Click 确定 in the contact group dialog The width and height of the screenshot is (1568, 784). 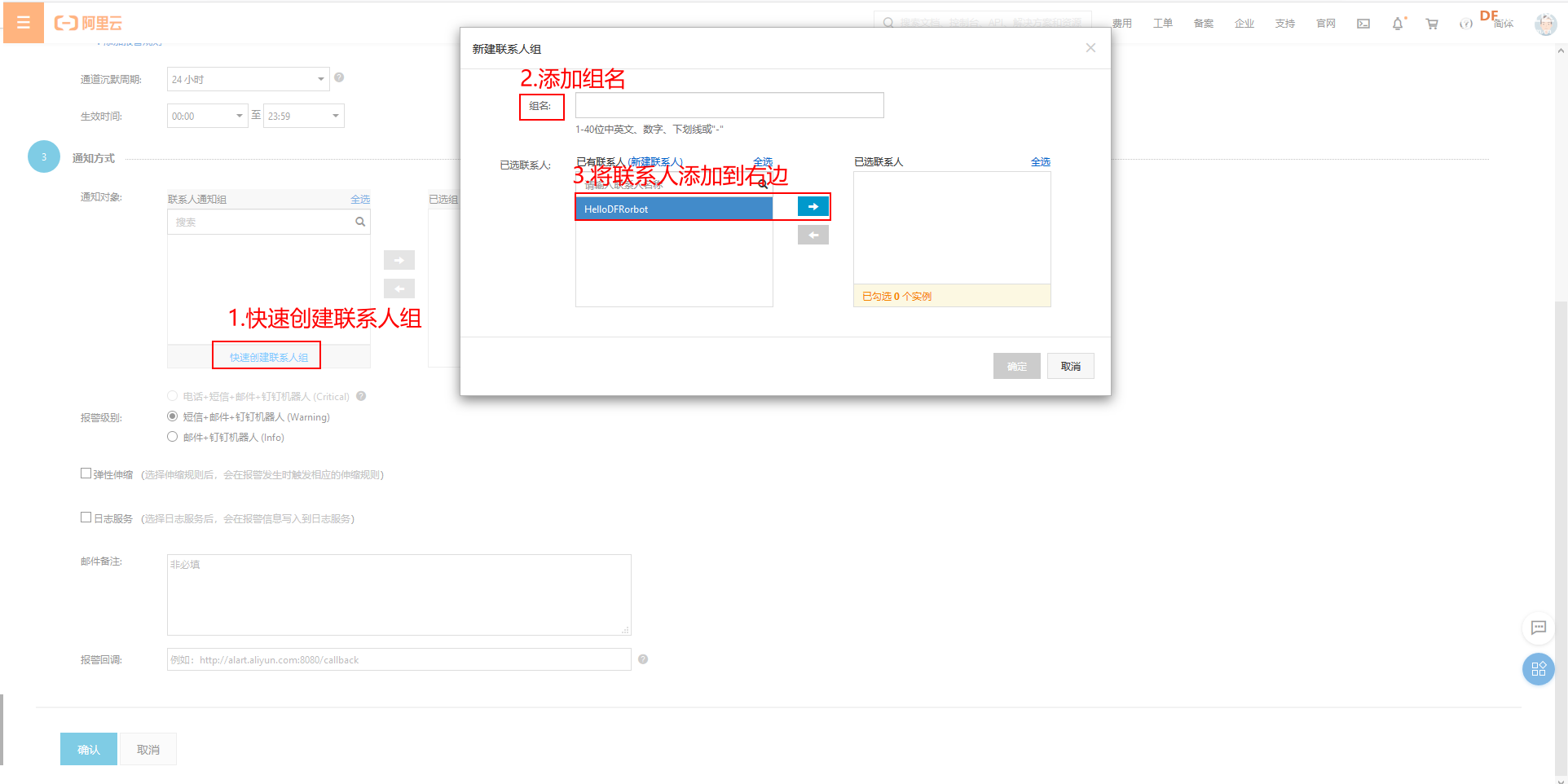pyautogui.click(x=1017, y=366)
